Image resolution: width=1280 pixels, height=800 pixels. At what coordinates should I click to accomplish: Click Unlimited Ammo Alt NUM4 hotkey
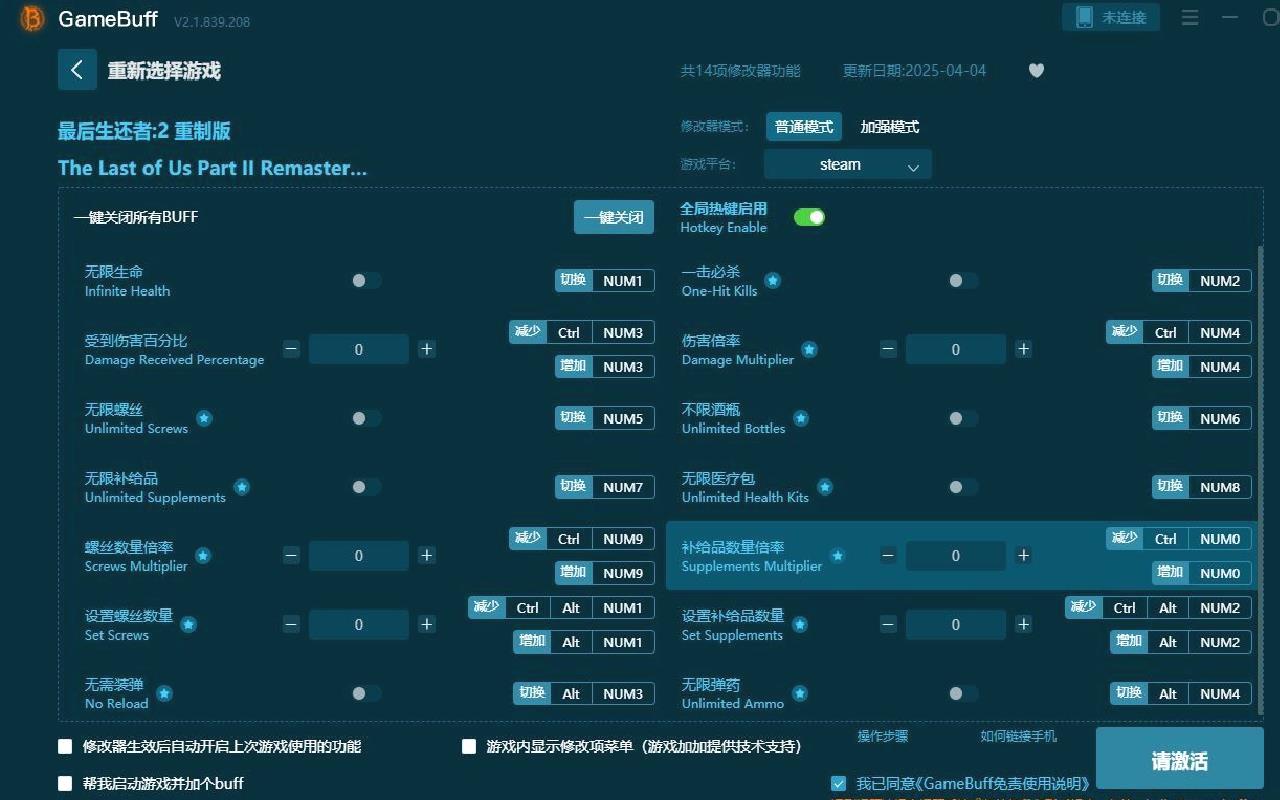coord(1181,694)
